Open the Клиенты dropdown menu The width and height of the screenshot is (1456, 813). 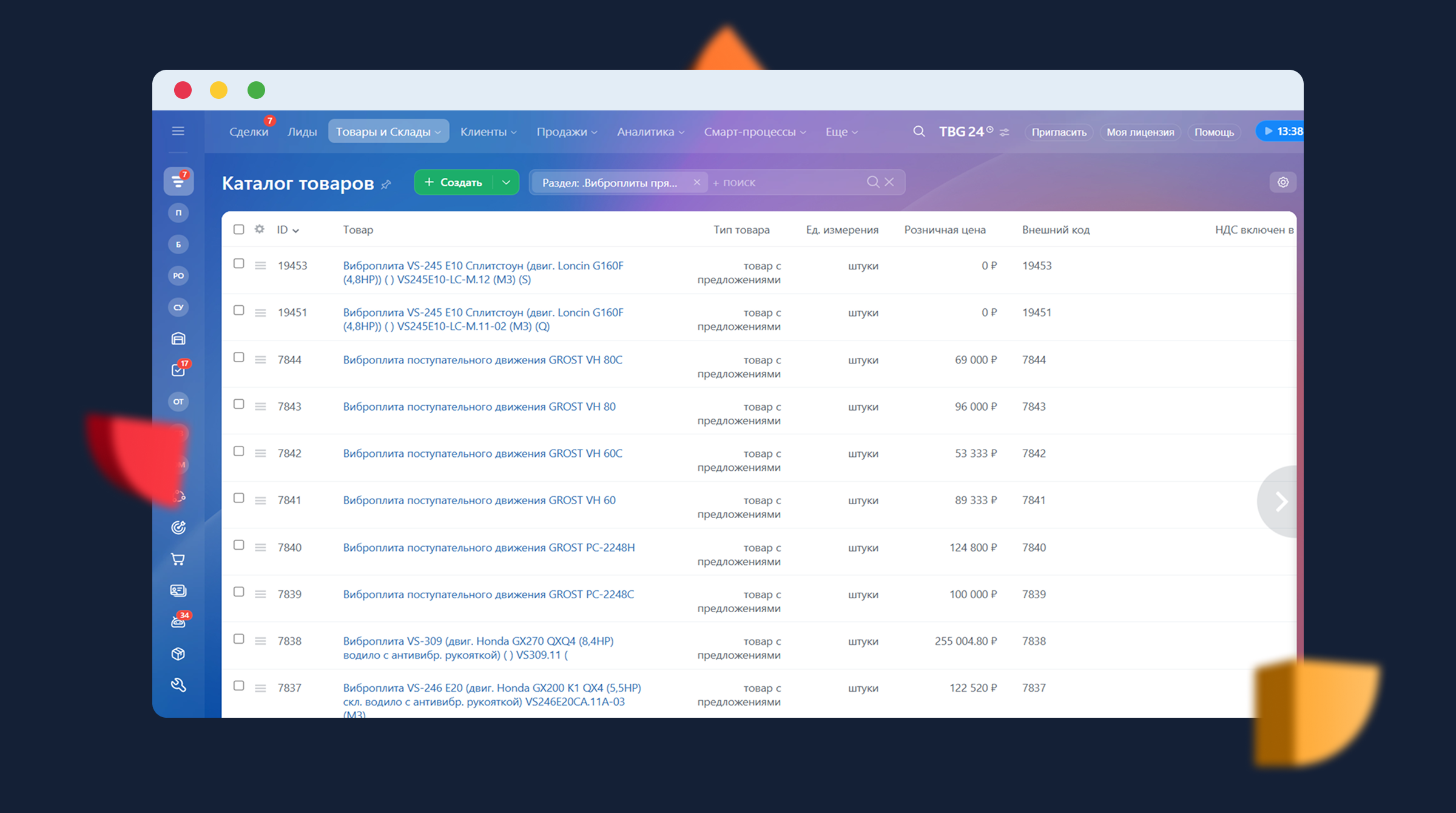tap(488, 132)
